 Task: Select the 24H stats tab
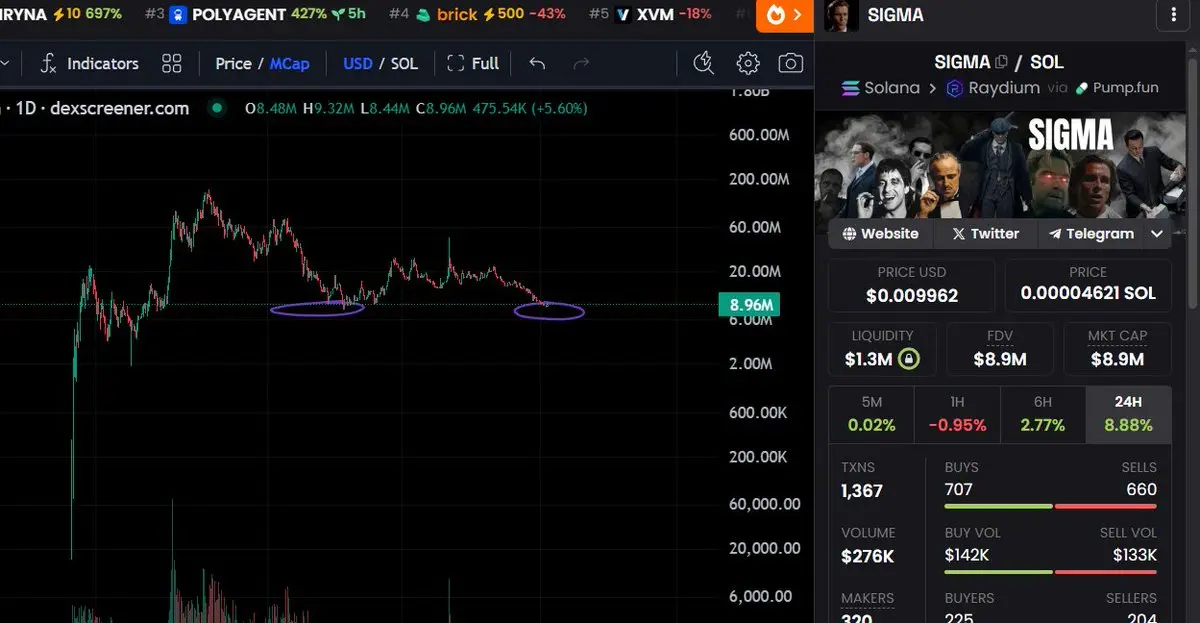click(x=1128, y=415)
